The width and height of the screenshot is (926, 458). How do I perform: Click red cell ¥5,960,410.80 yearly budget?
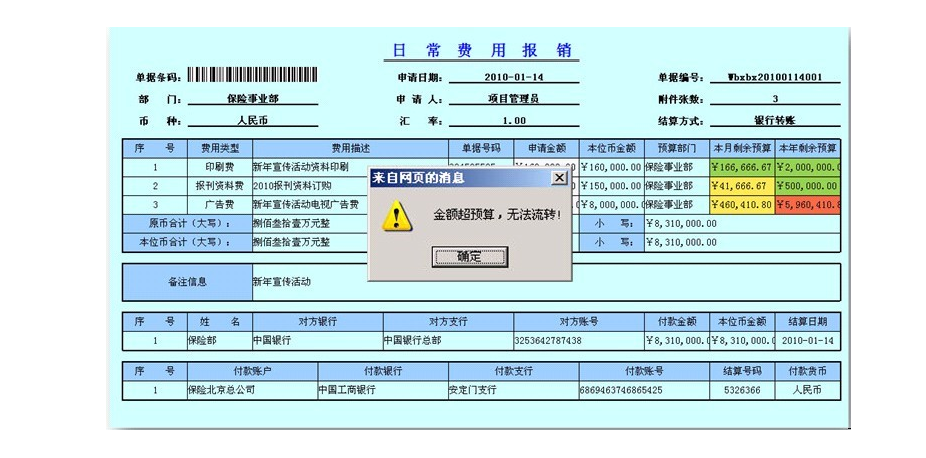click(x=807, y=205)
